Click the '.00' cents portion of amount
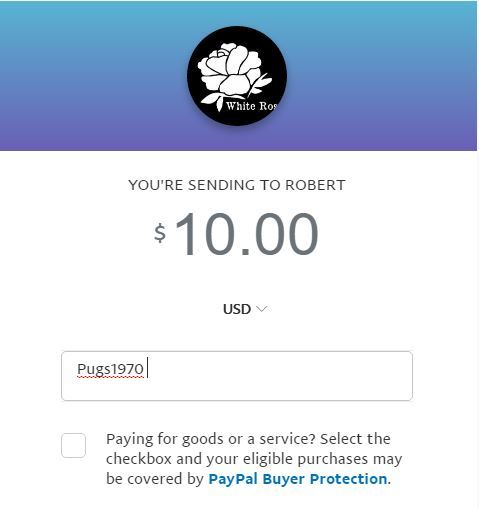 (280, 234)
